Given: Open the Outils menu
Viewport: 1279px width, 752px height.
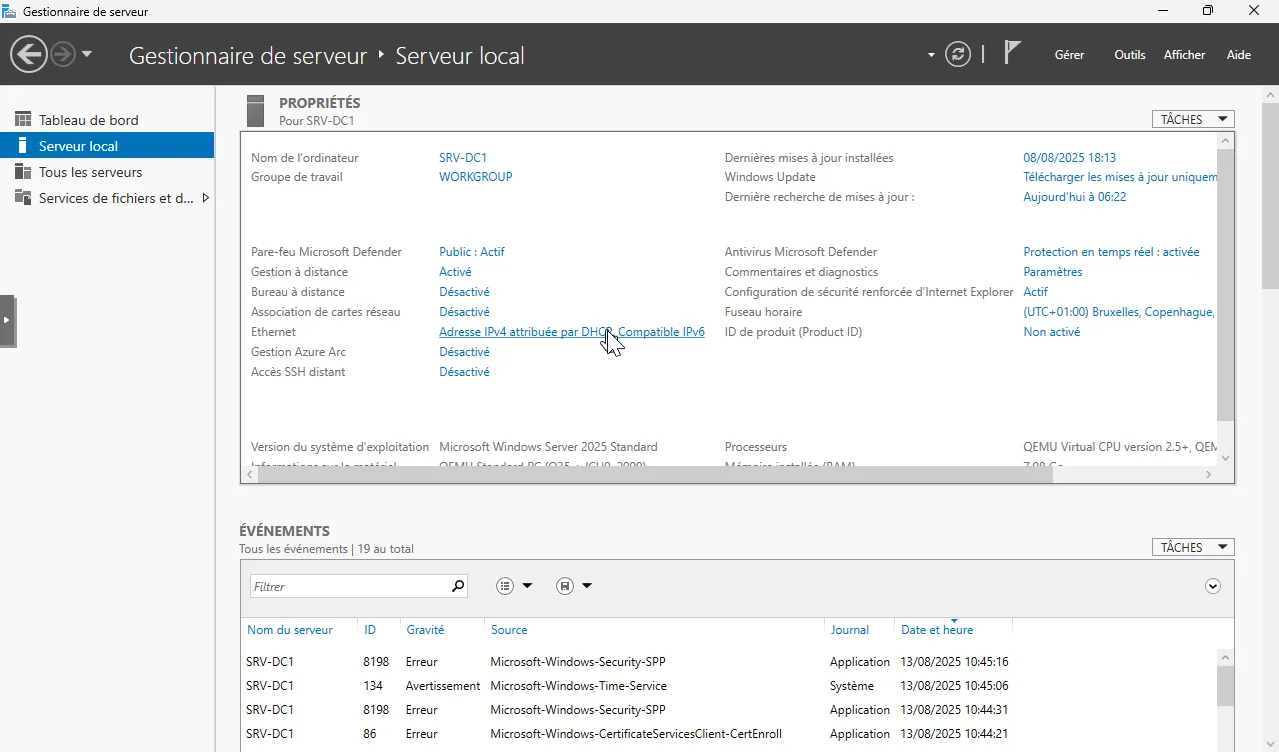Looking at the screenshot, I should coord(1129,55).
